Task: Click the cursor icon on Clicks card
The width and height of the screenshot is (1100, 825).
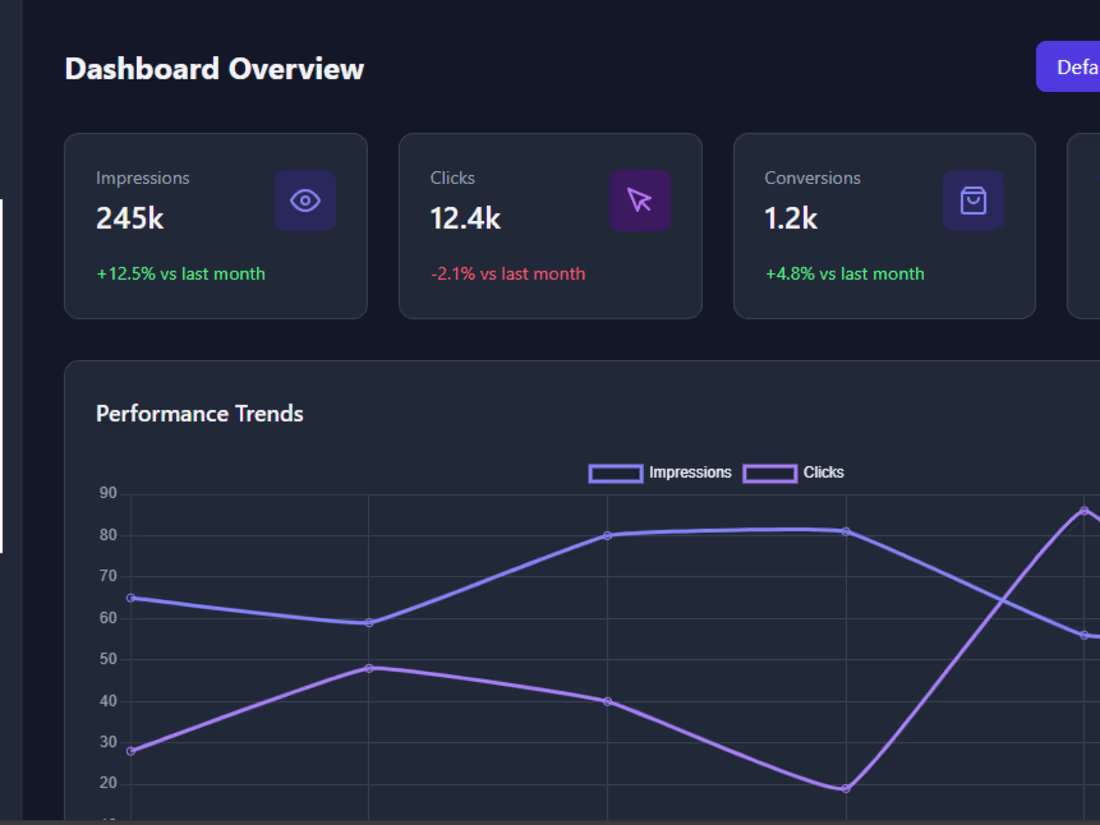Action: [639, 201]
